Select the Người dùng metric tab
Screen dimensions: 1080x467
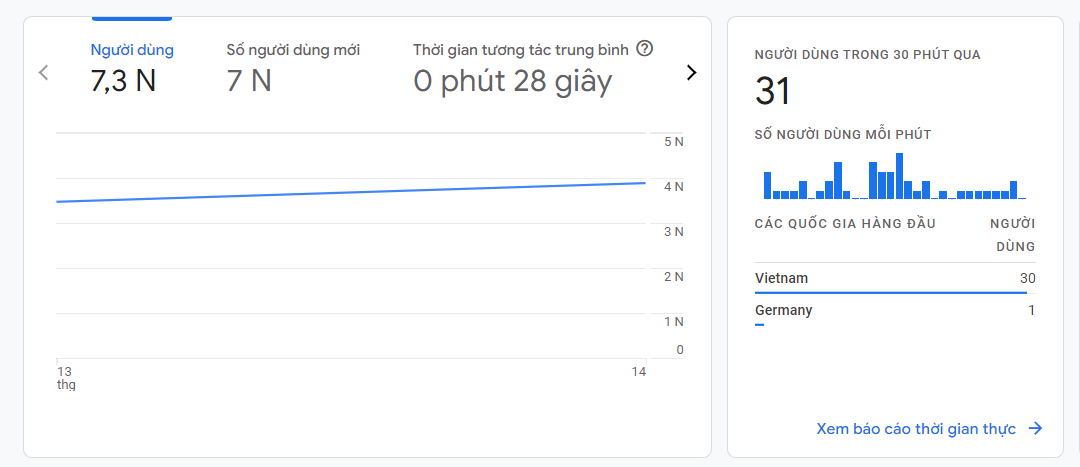click(x=132, y=50)
